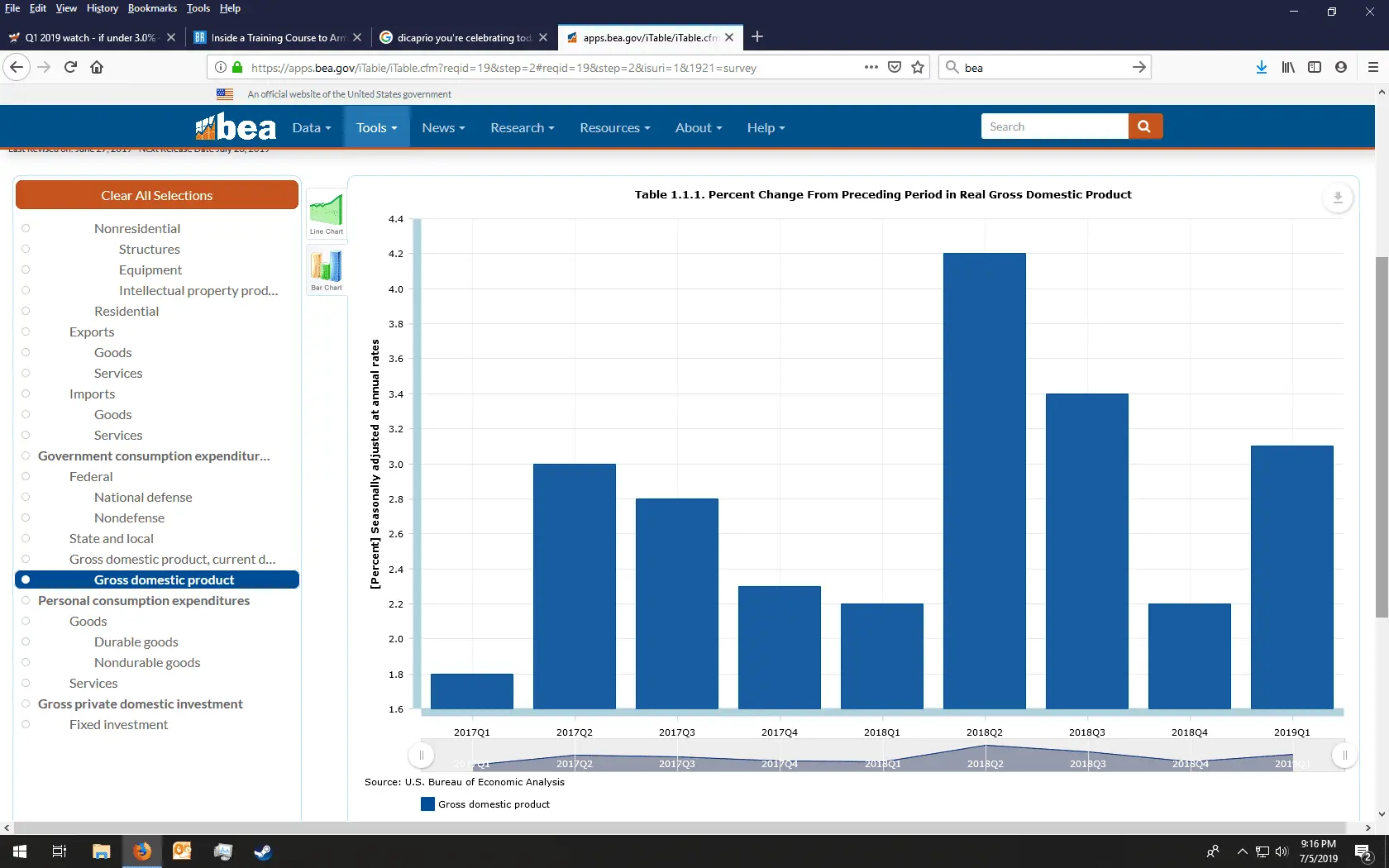The height and width of the screenshot is (868, 1389).
Task: Click the Clear All Selections button
Action: (156, 195)
